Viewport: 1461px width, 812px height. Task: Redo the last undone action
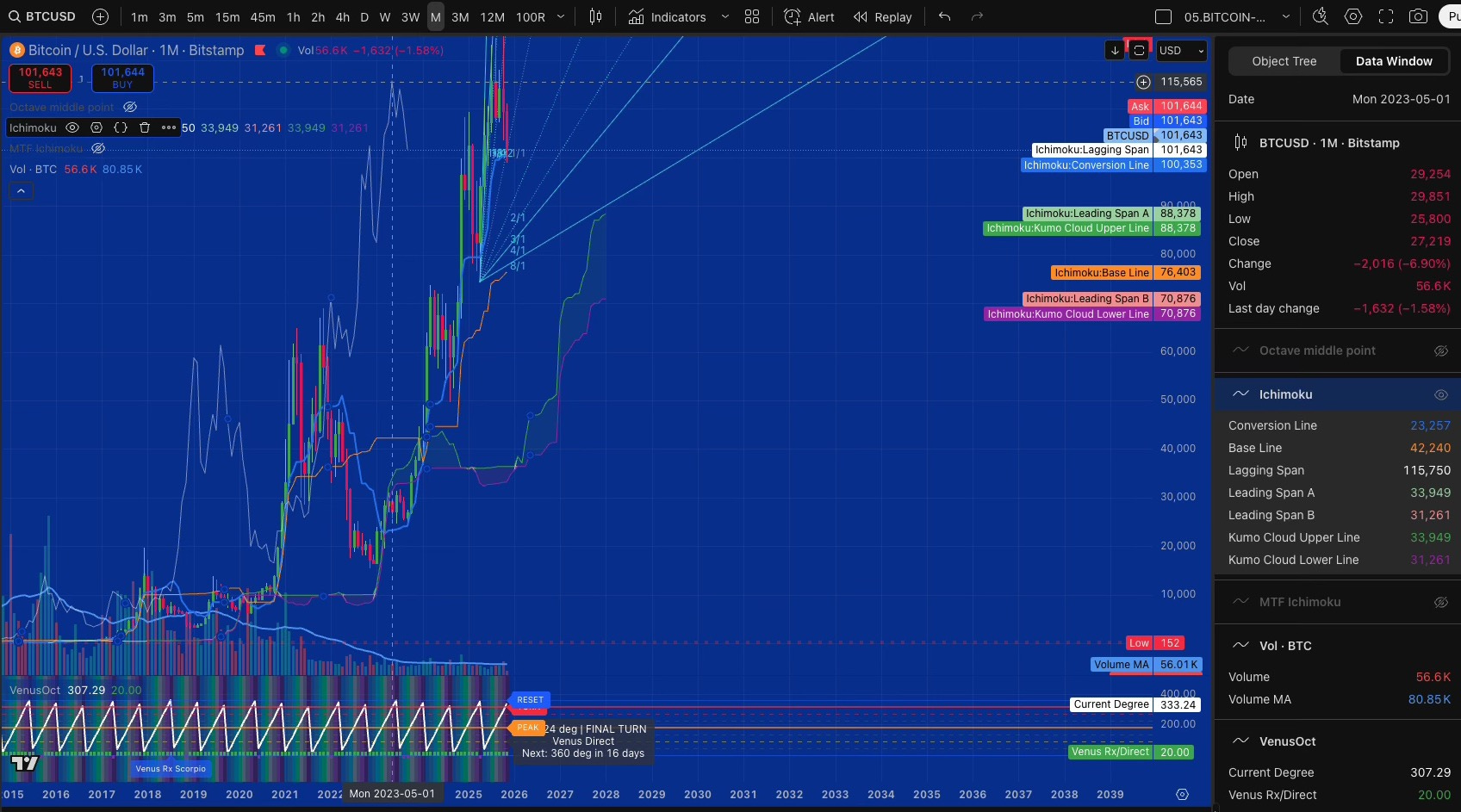pyautogui.click(x=977, y=16)
